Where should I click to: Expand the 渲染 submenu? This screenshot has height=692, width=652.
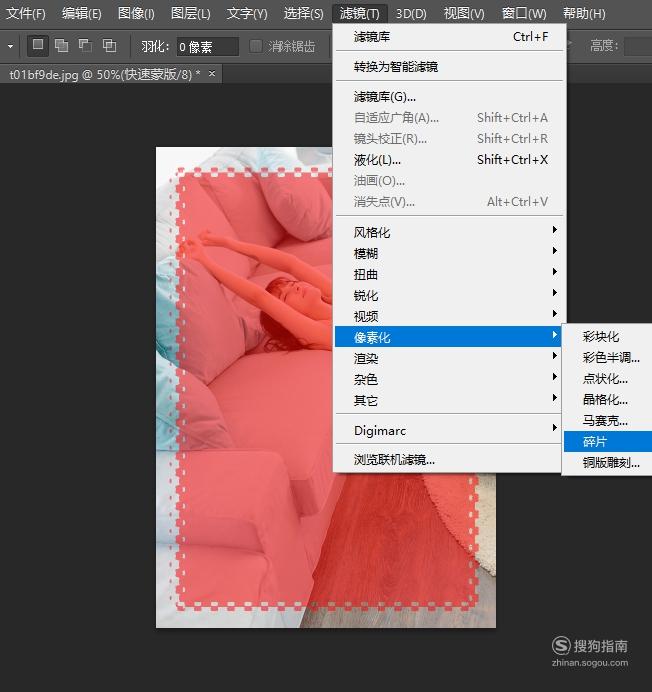pyautogui.click(x=449, y=358)
